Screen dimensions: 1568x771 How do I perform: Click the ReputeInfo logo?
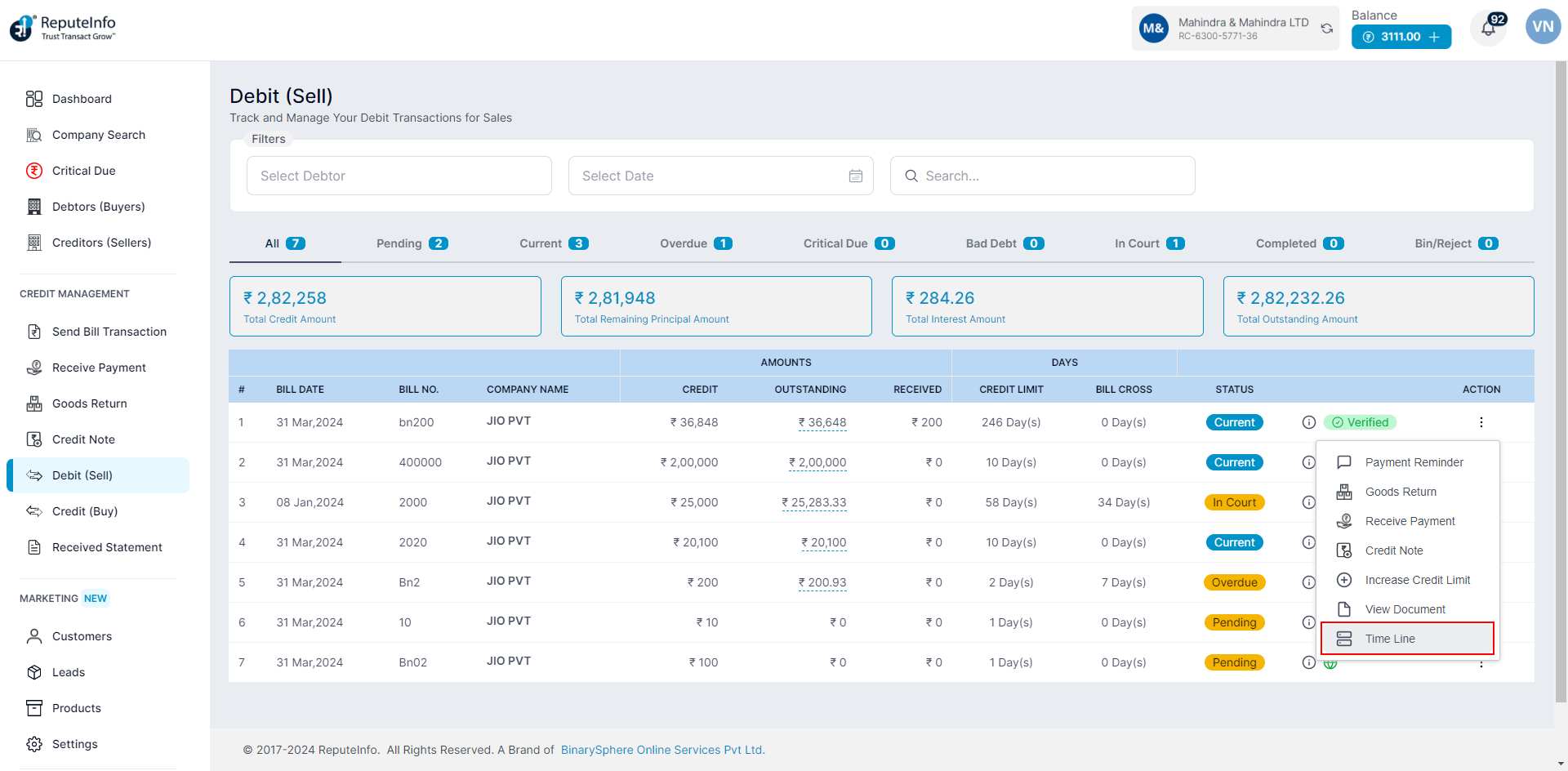63,28
